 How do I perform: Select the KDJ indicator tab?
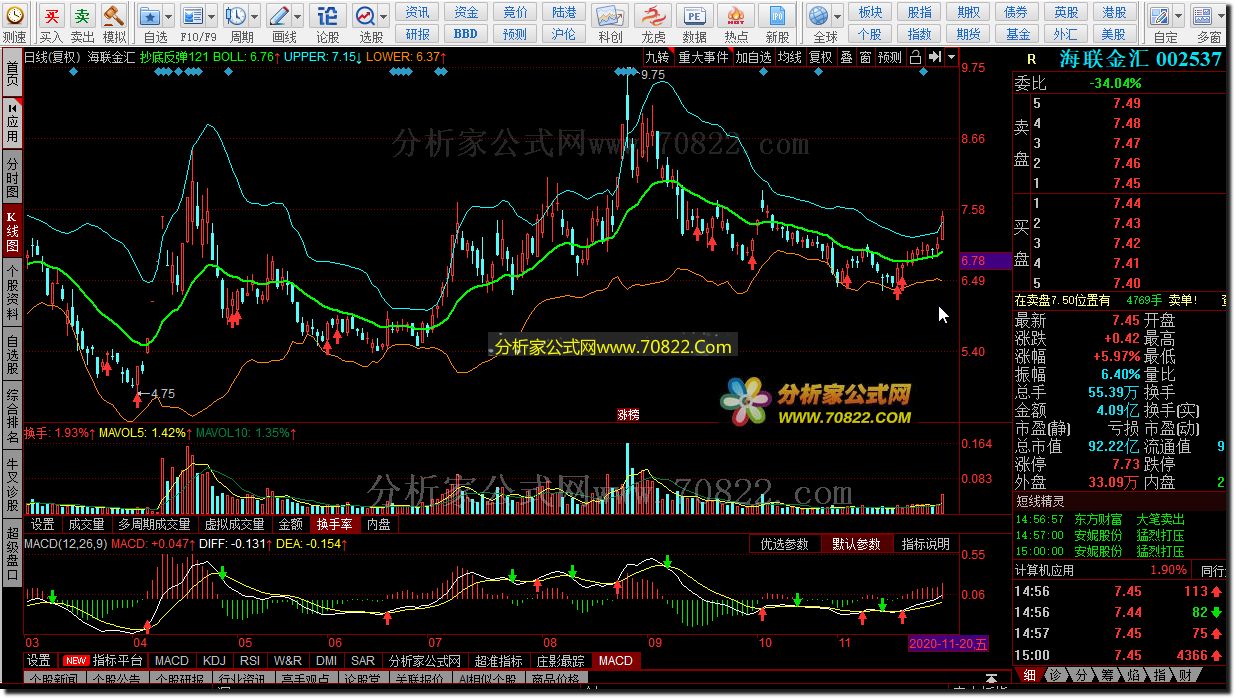[x=214, y=661]
